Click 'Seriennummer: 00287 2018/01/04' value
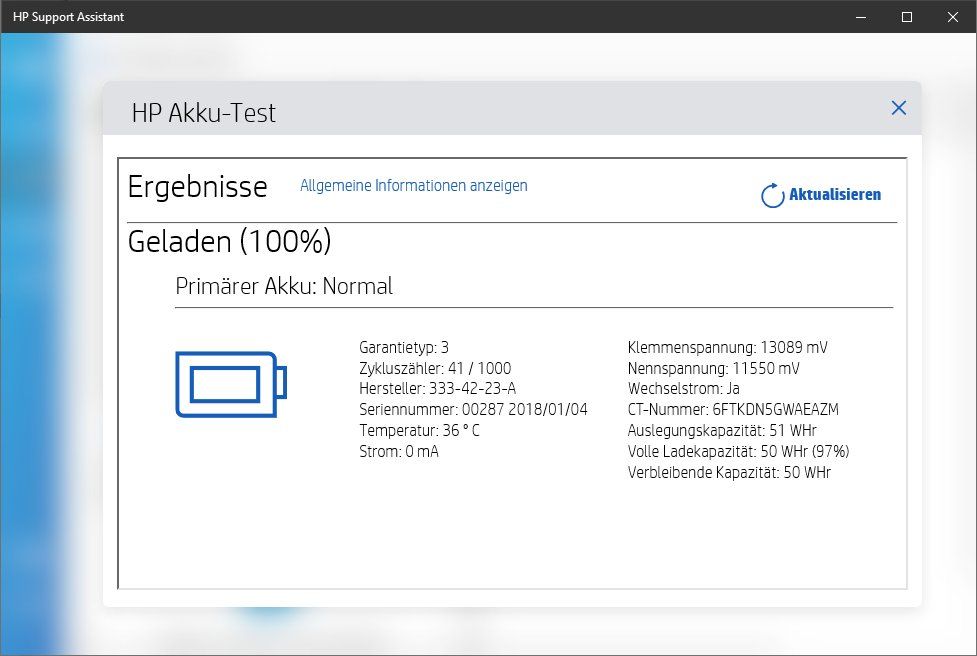This screenshot has width=977, height=656. [x=474, y=409]
